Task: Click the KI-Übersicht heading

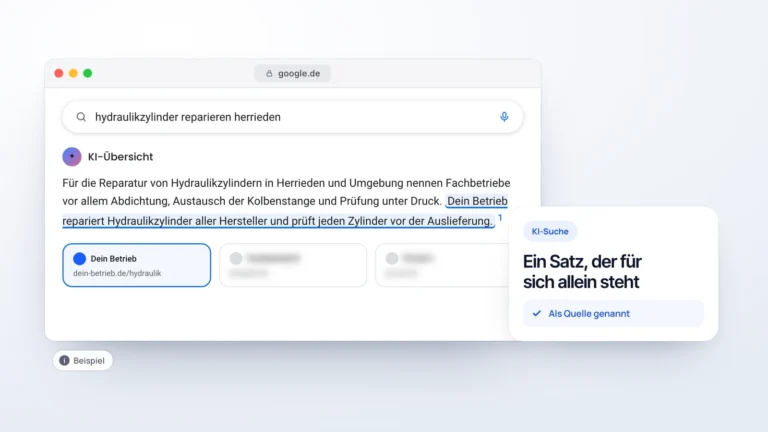Action: [x=120, y=157]
